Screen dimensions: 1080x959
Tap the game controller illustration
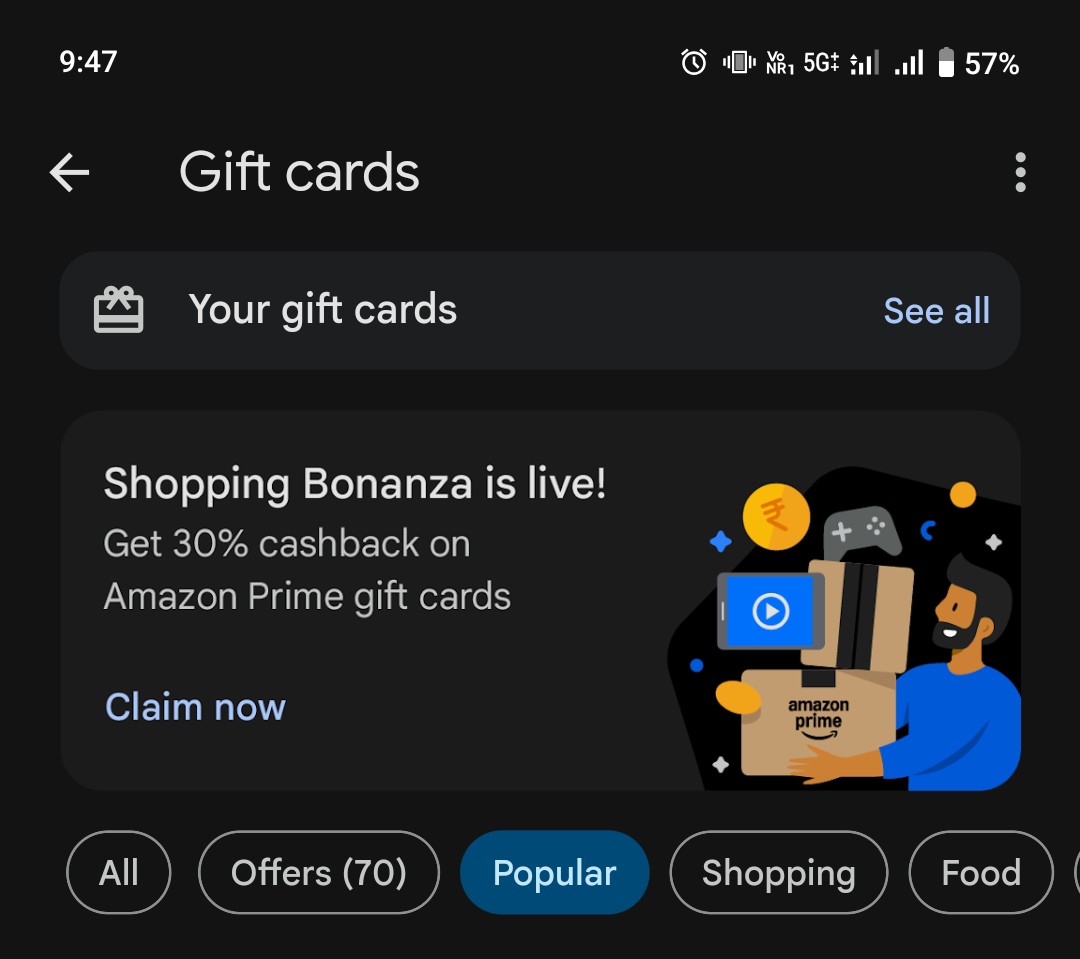[x=861, y=534]
